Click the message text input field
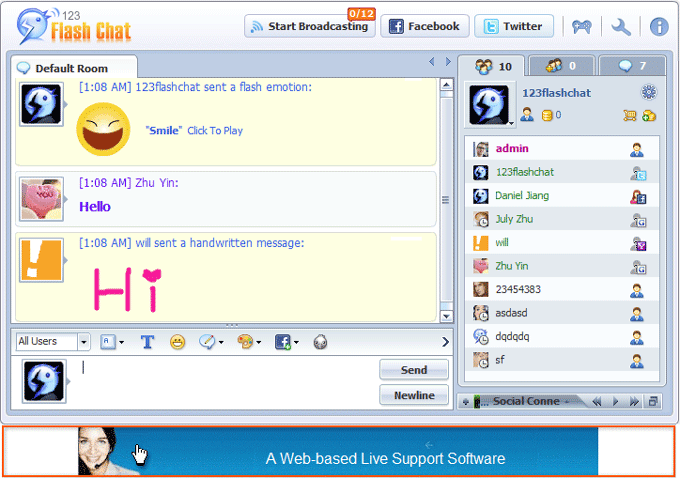Screen dimensions: 680x478 225,381
